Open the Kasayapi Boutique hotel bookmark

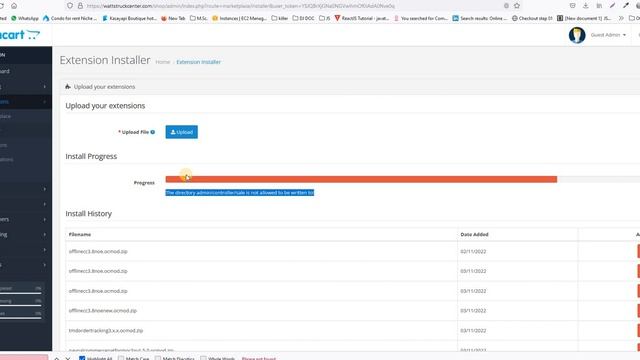click(x=130, y=18)
